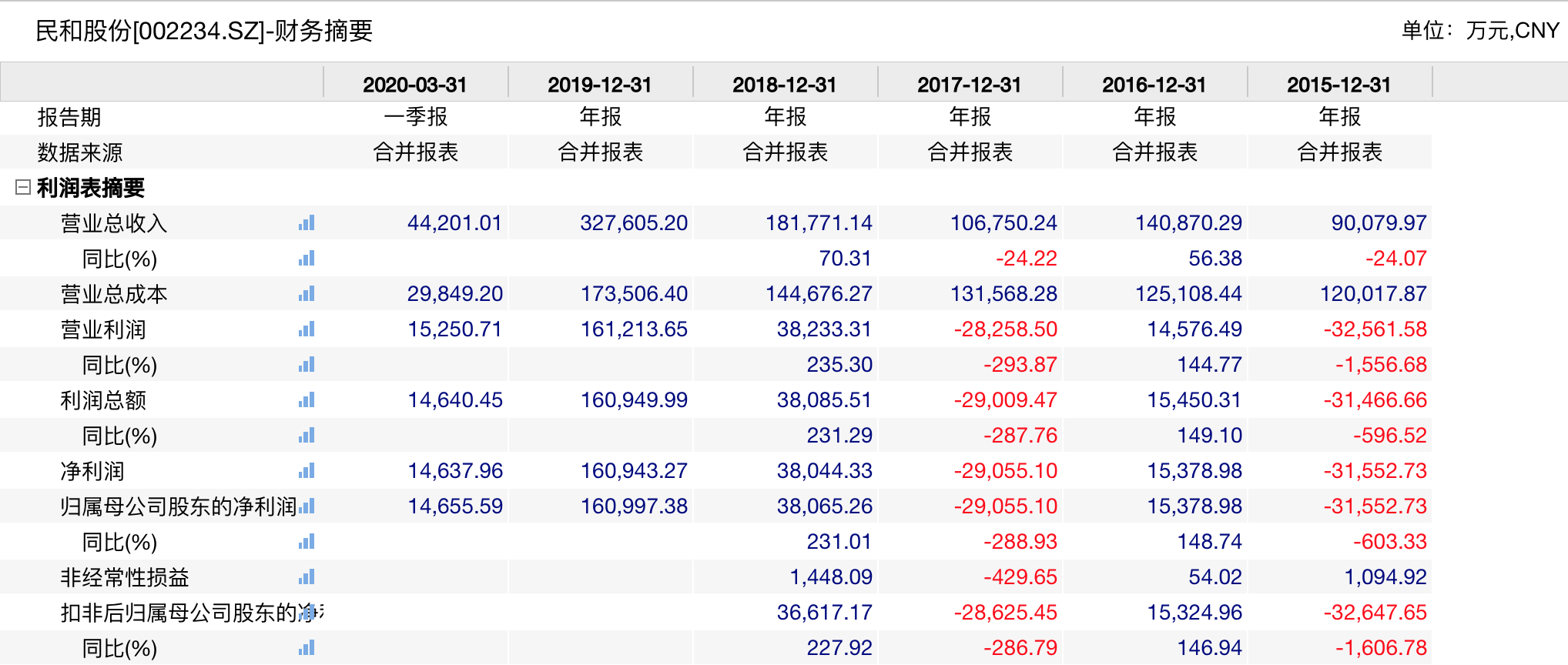Click revenue value 181,771.14
Viewport: 1568px width, 665px height.
click(x=819, y=223)
